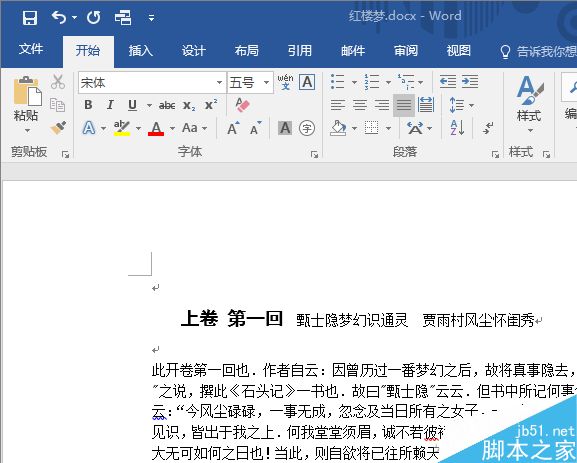The image size is (577, 463).
Task: Click the grow font size icon
Action: pyautogui.click(x=233, y=128)
